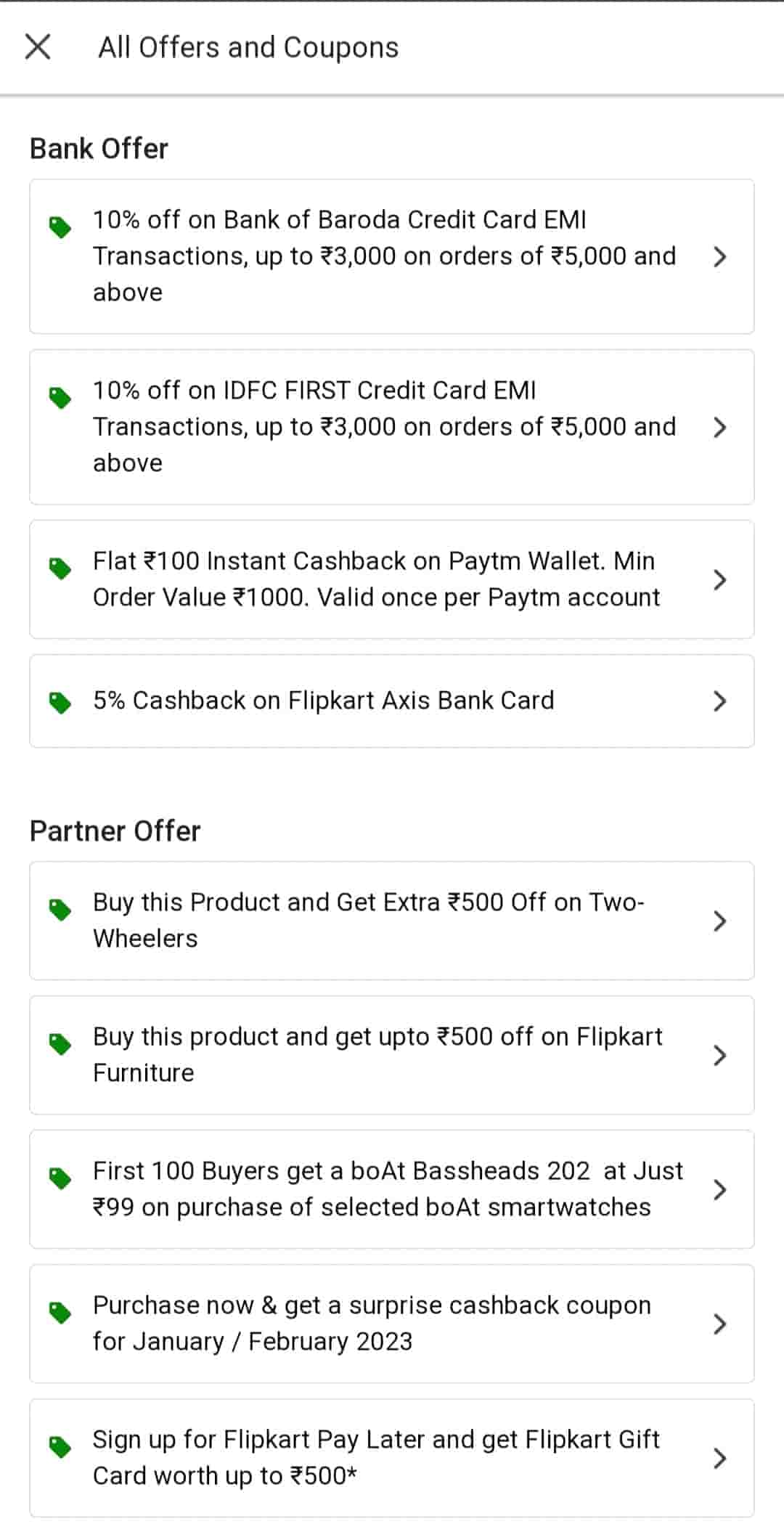Screen dimensions: 784x1524
Task: Tap tag icon beside boAt Bassheads offer
Action: pos(60,1178)
